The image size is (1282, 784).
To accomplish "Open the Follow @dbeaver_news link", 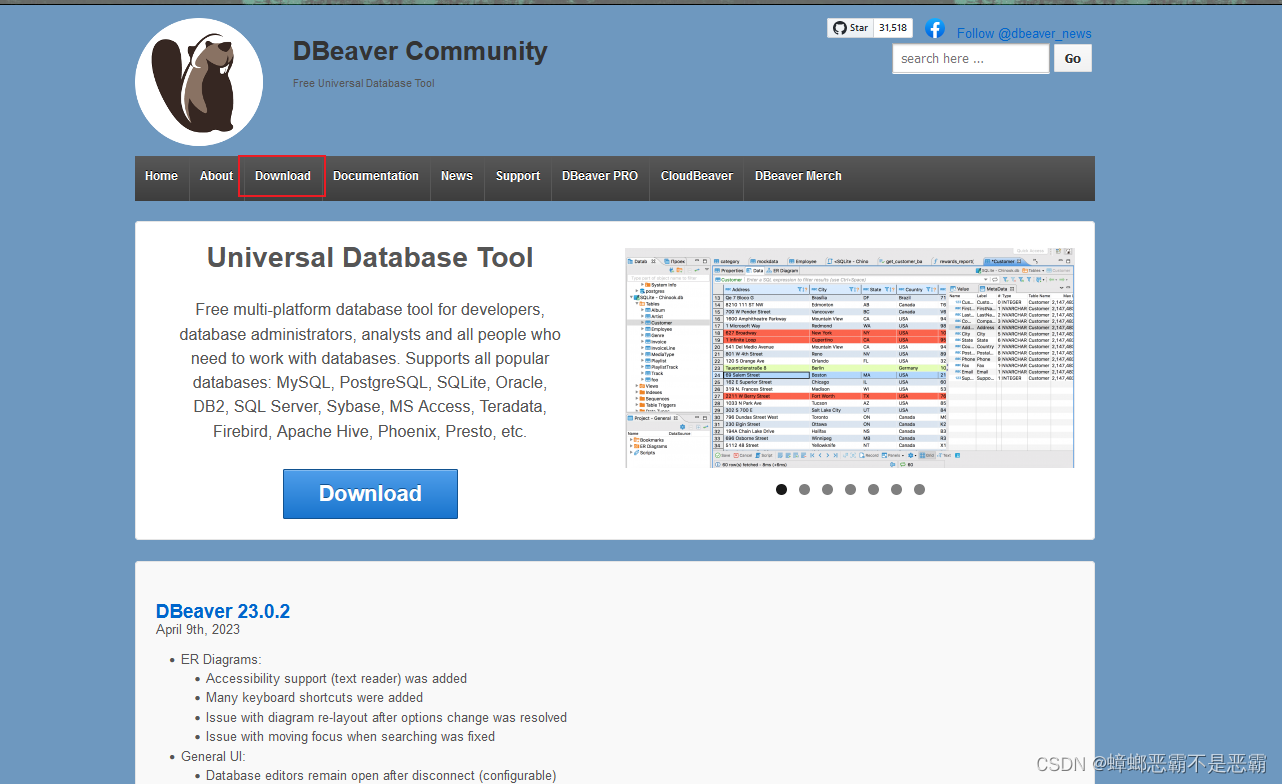I will [1024, 33].
